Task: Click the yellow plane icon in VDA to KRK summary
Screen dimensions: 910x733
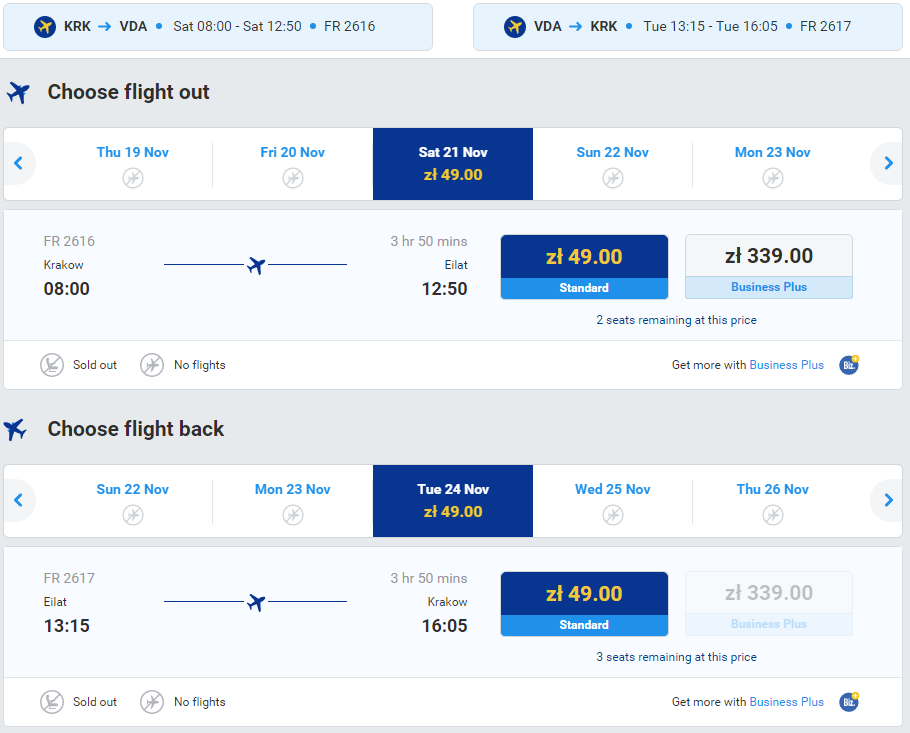Action: (x=515, y=26)
